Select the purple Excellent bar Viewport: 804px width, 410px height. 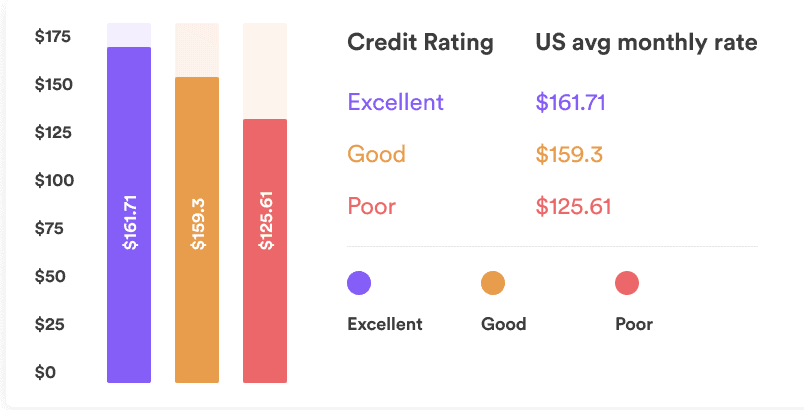[129, 214]
